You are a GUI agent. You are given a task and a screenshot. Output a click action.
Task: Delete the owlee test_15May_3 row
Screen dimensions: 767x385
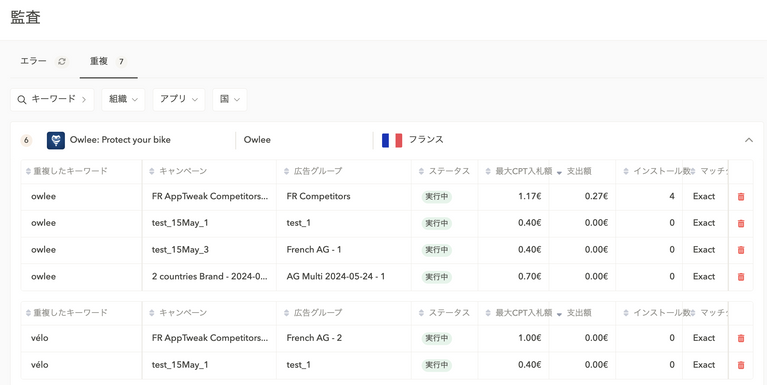[741, 250]
